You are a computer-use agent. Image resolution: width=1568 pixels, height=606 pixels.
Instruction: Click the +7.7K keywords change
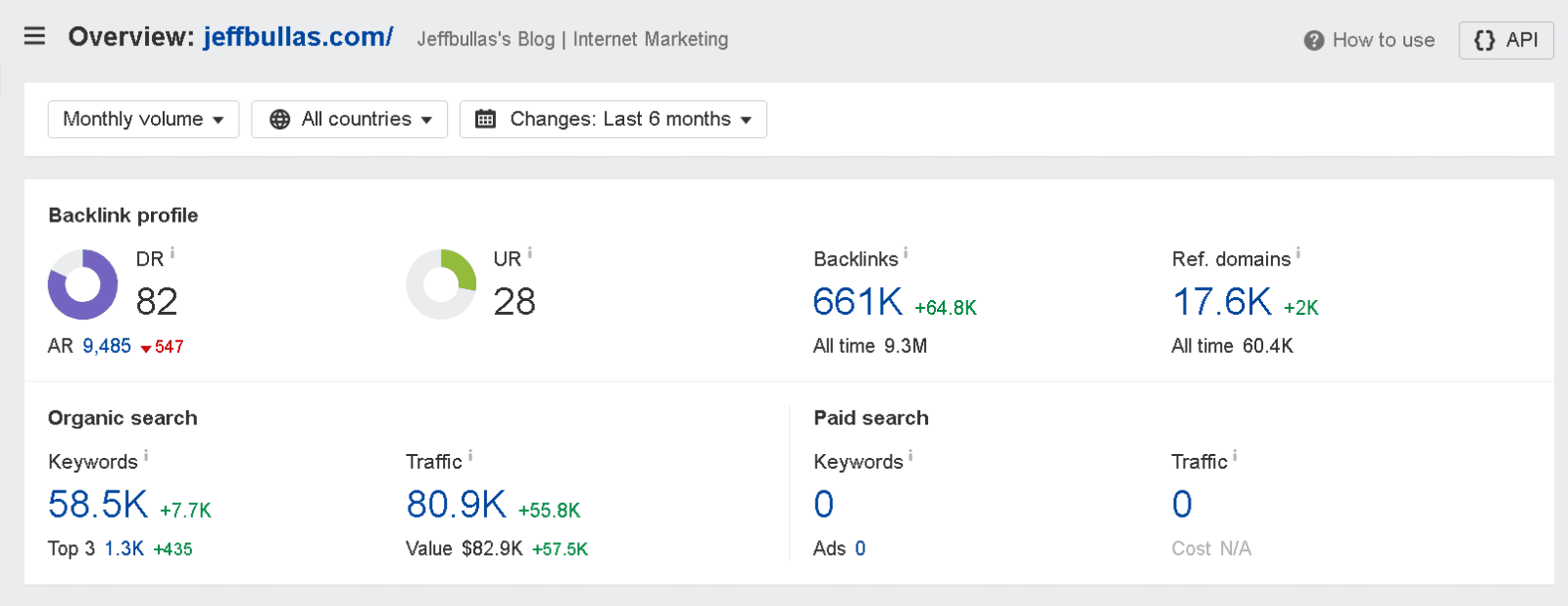tap(186, 511)
